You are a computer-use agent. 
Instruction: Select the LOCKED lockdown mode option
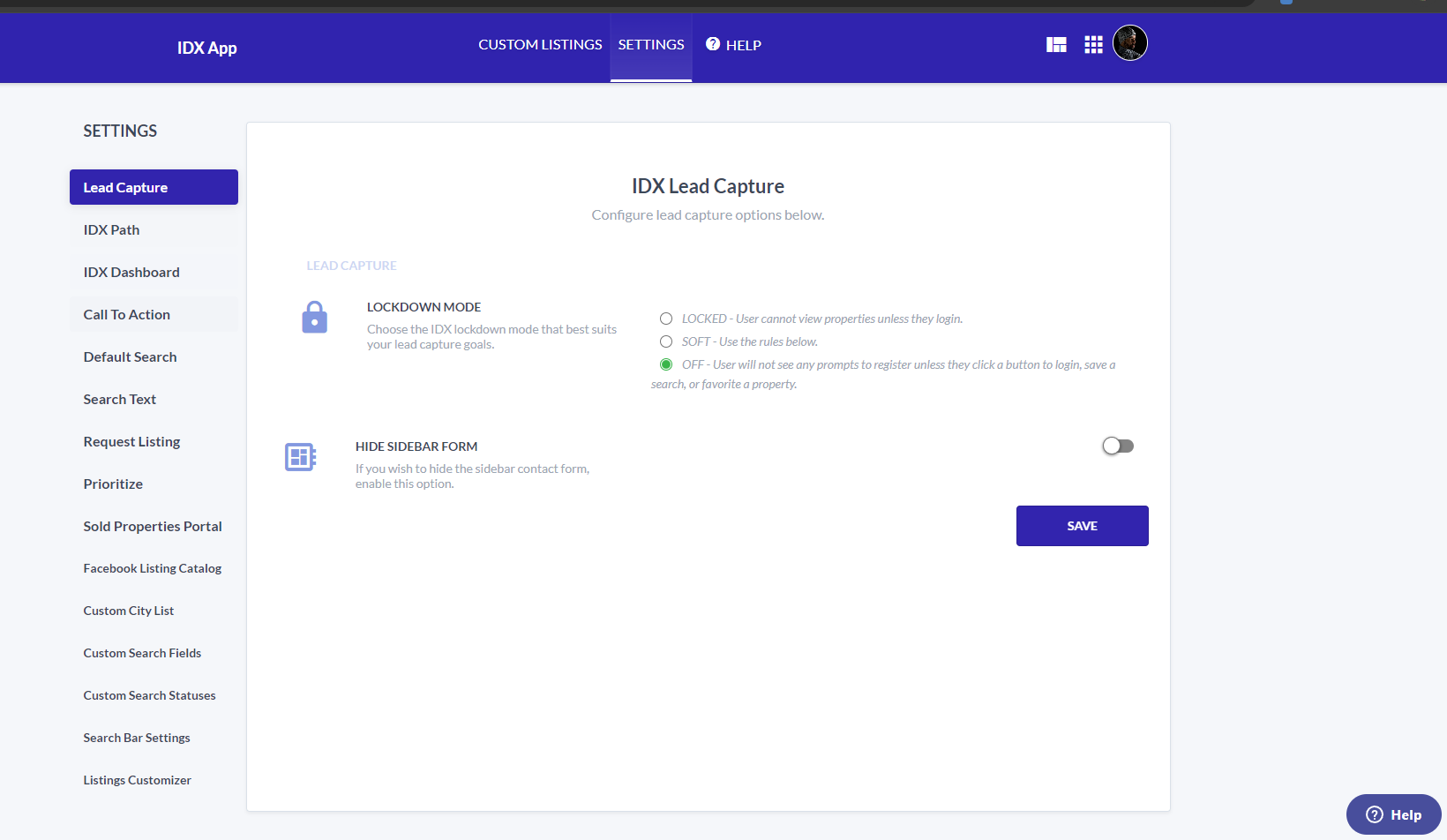coord(666,319)
